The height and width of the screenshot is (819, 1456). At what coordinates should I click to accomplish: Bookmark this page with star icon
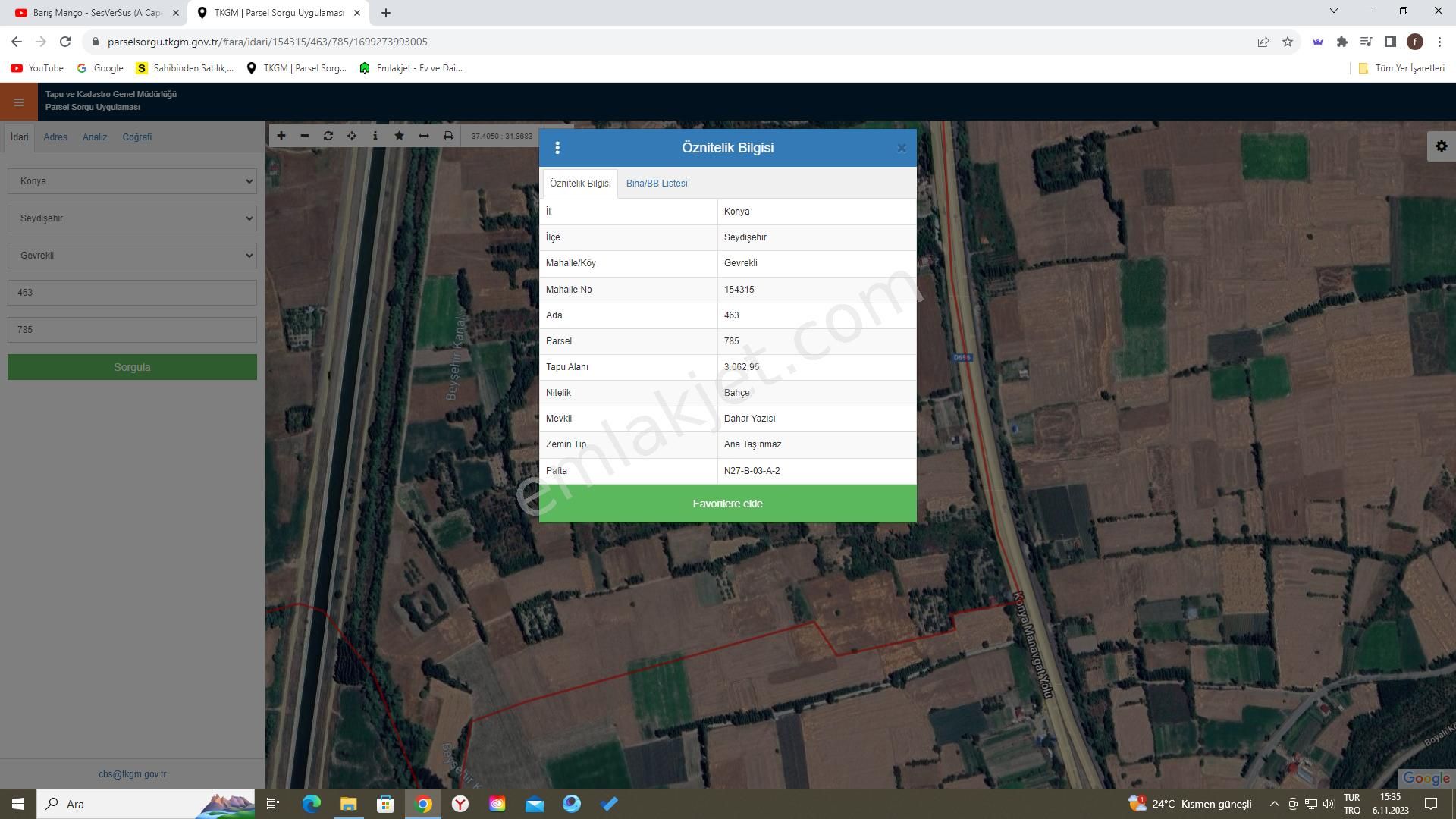1288,42
